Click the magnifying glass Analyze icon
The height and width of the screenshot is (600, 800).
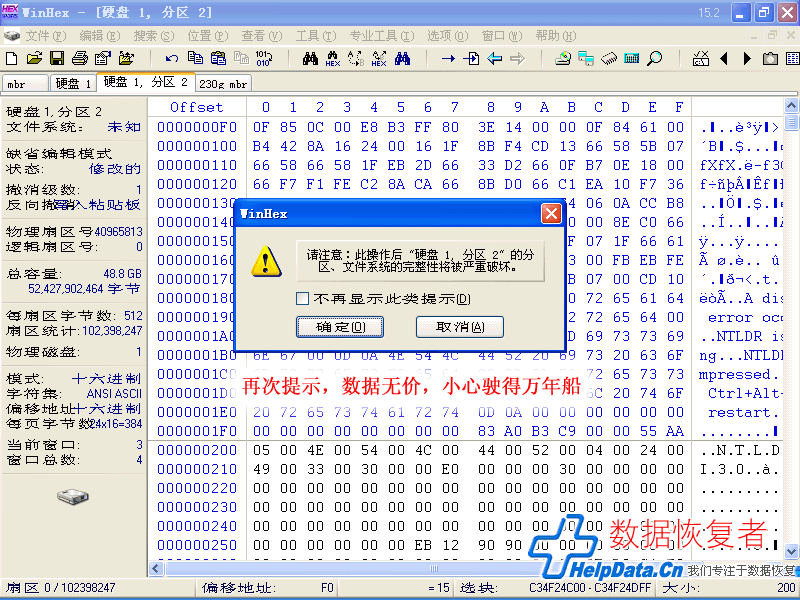click(x=655, y=58)
